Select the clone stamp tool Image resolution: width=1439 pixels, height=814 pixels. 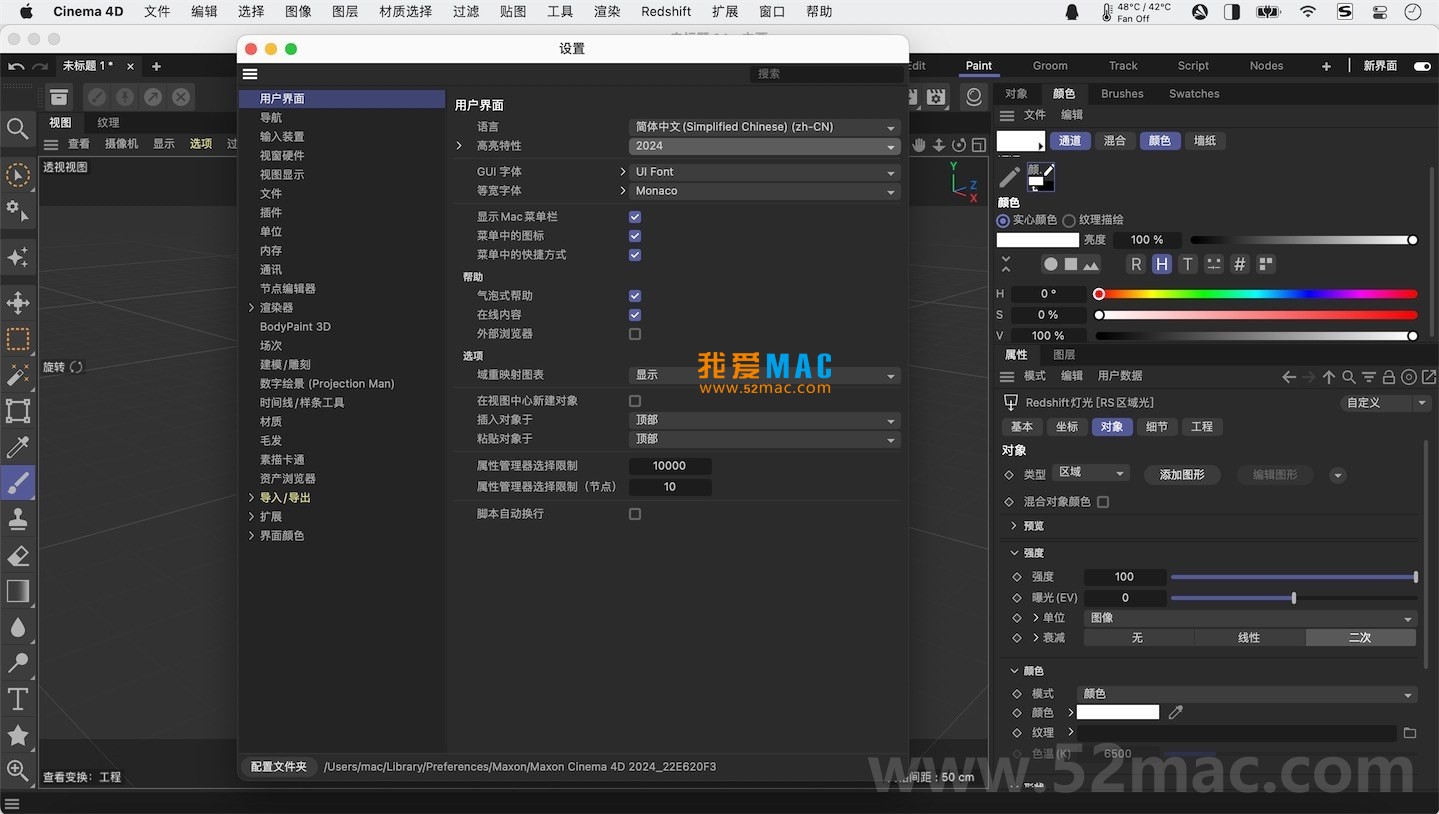[18, 519]
